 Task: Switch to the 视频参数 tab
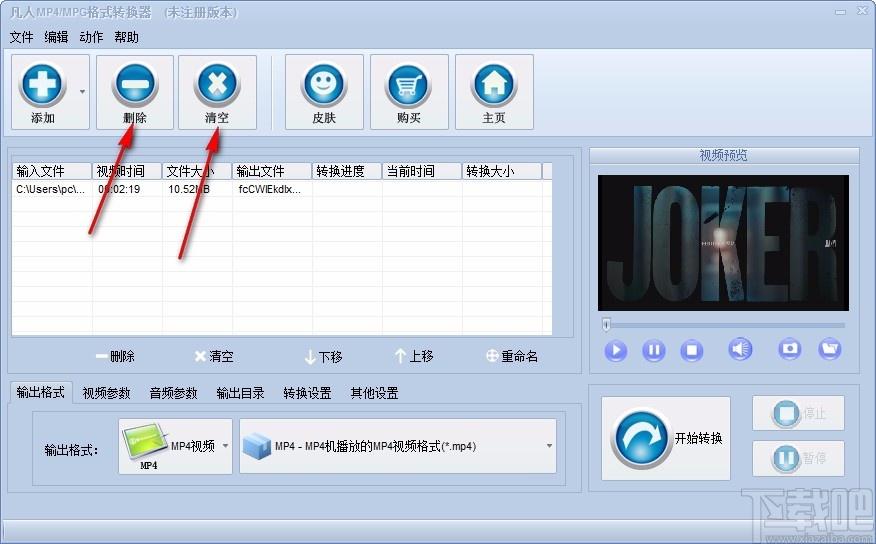pyautogui.click(x=106, y=393)
